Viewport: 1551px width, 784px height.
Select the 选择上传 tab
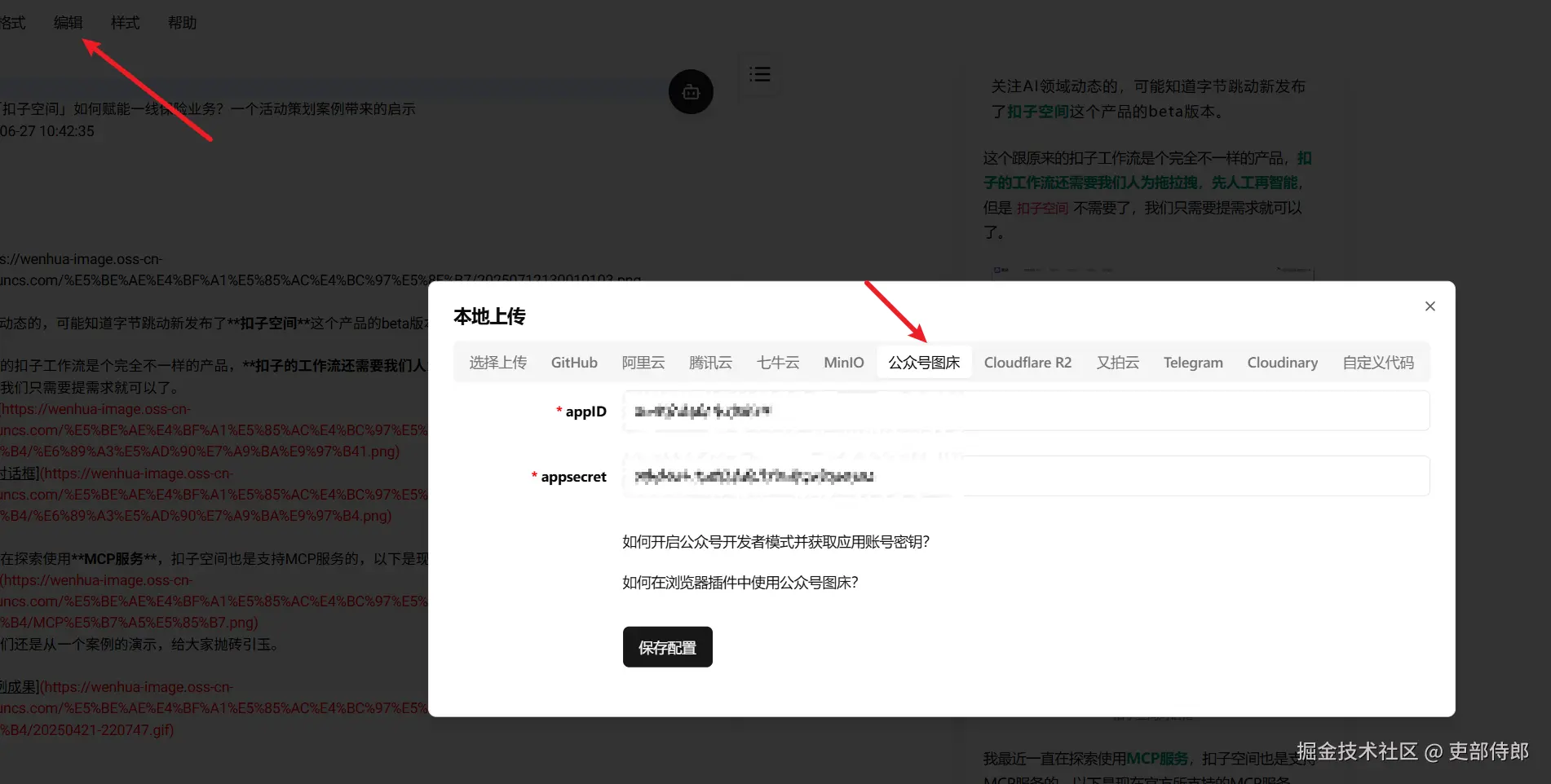click(x=497, y=362)
